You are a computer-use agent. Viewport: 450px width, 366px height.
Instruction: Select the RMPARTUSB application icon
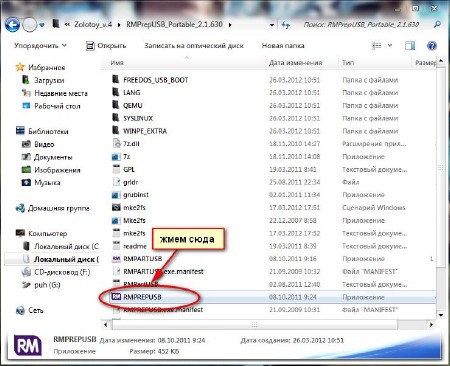tap(116, 259)
